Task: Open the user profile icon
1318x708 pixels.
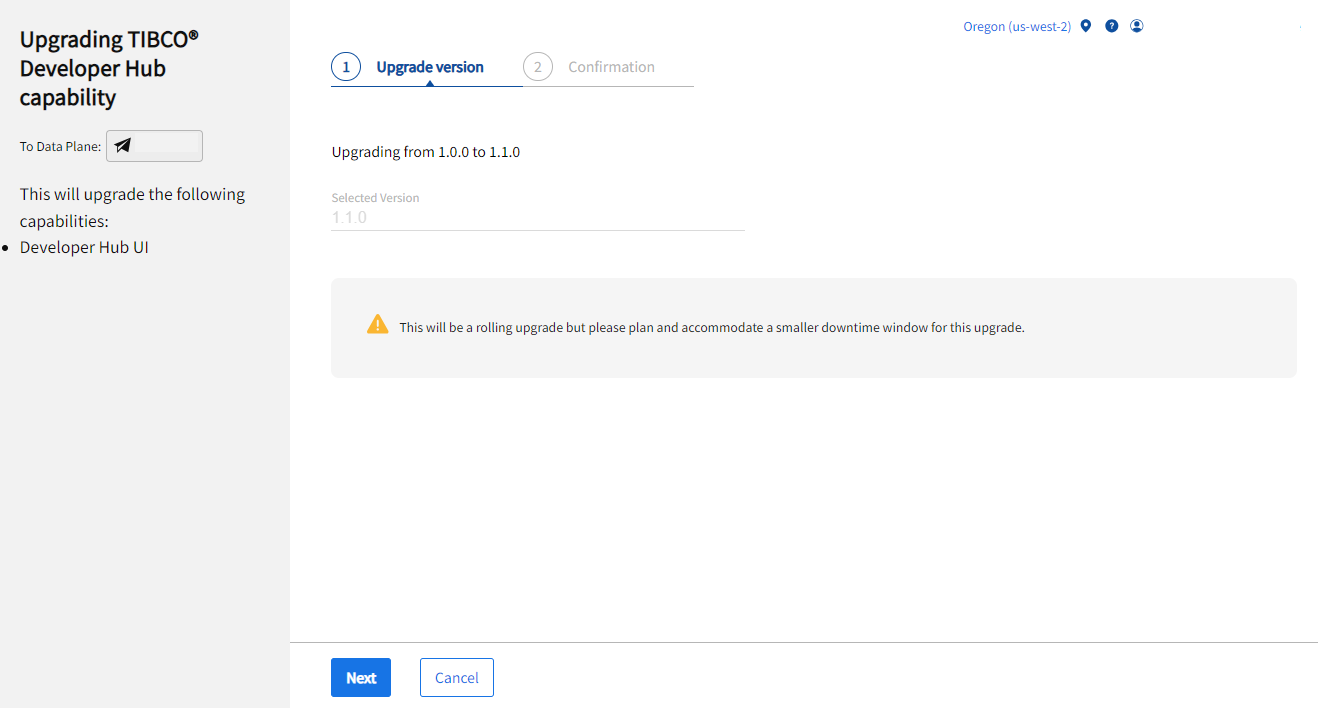Action: 1137,26
